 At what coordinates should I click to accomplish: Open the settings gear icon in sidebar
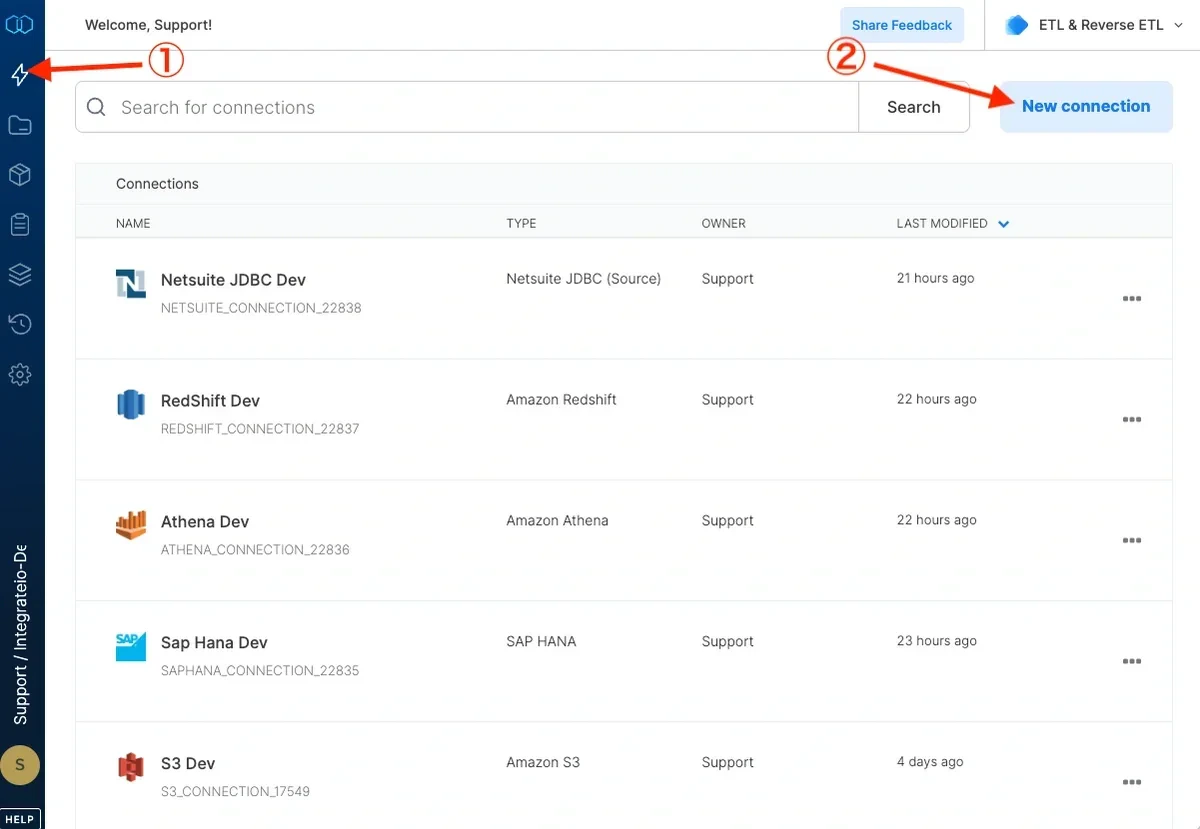20,375
